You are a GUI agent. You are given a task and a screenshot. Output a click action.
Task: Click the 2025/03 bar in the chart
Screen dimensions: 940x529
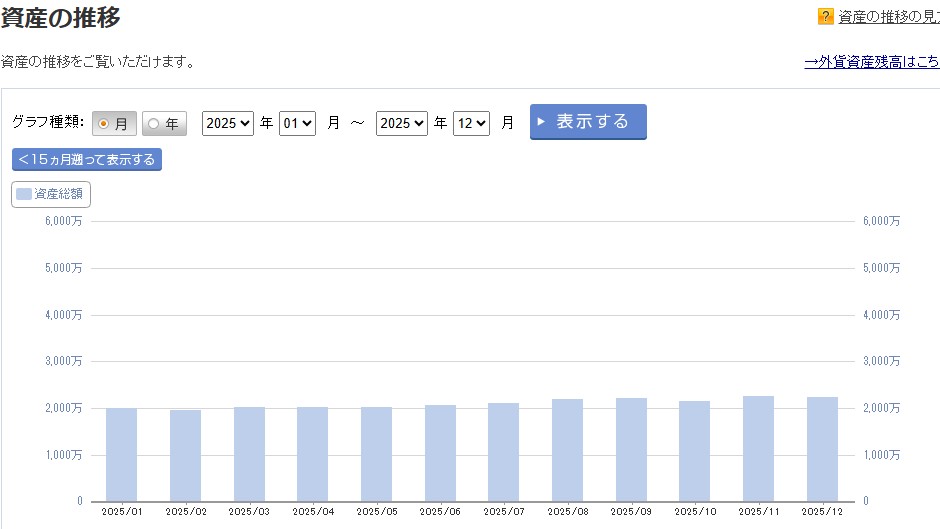pyautogui.click(x=249, y=454)
